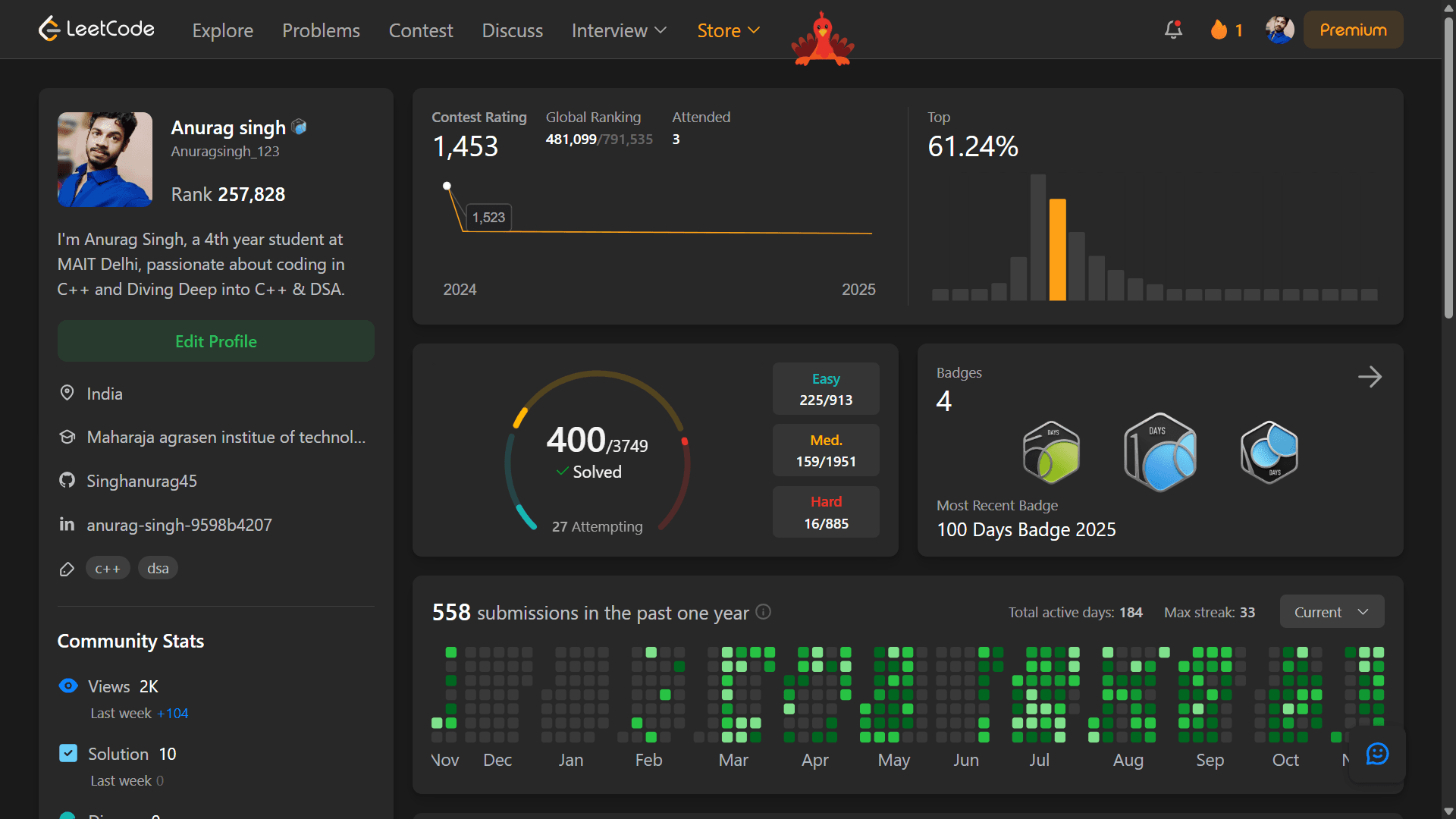Click the LeetCode logo icon
1456x819 pixels.
49,29
